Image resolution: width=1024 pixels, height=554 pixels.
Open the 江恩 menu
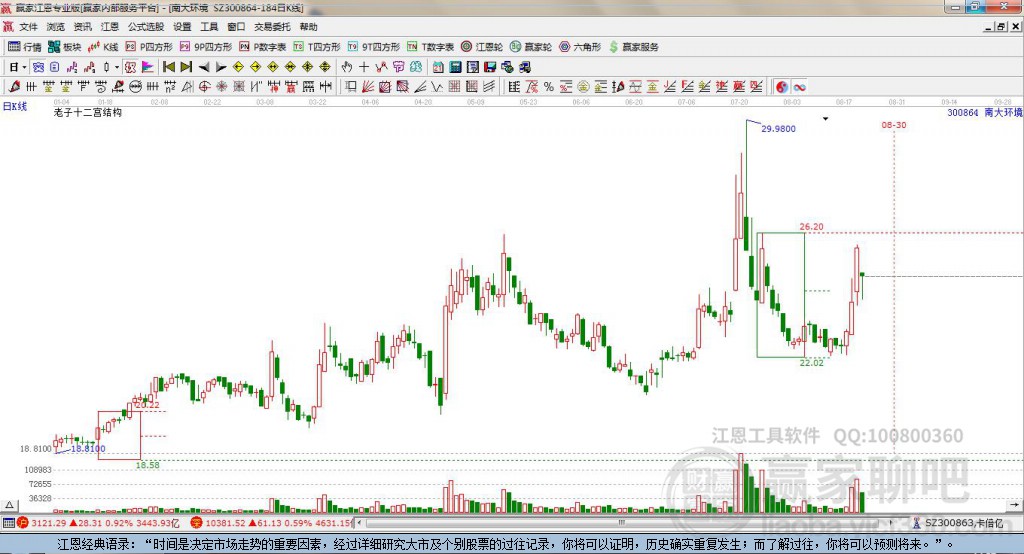click(x=110, y=27)
